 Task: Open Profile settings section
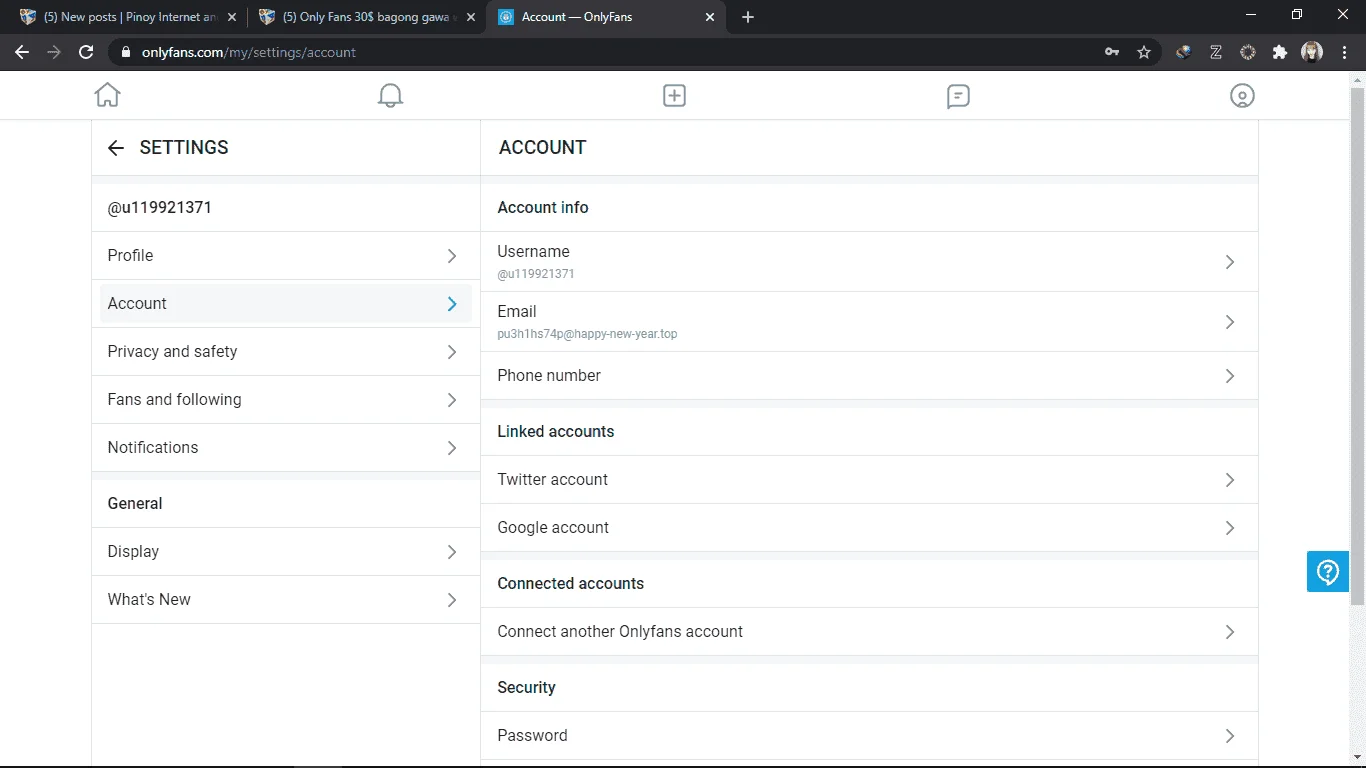(286, 256)
